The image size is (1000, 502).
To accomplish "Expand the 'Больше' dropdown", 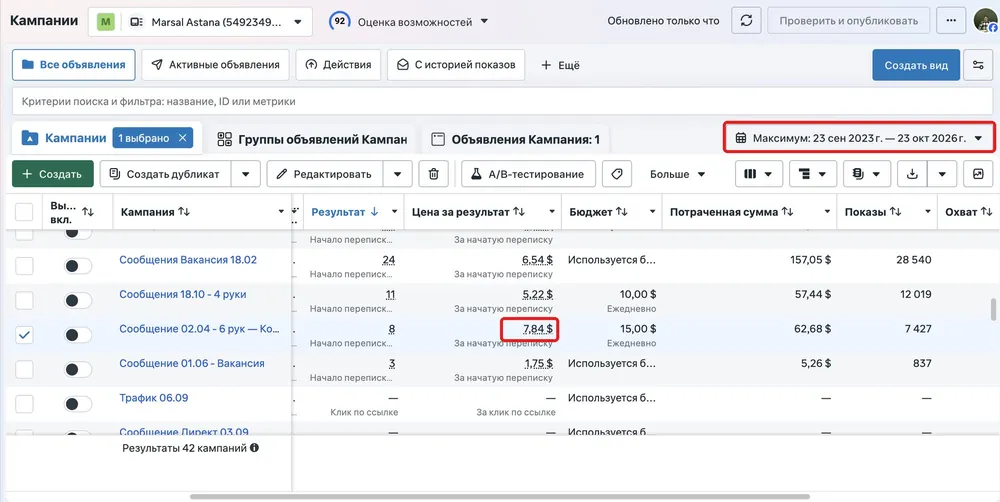I will coord(678,173).
